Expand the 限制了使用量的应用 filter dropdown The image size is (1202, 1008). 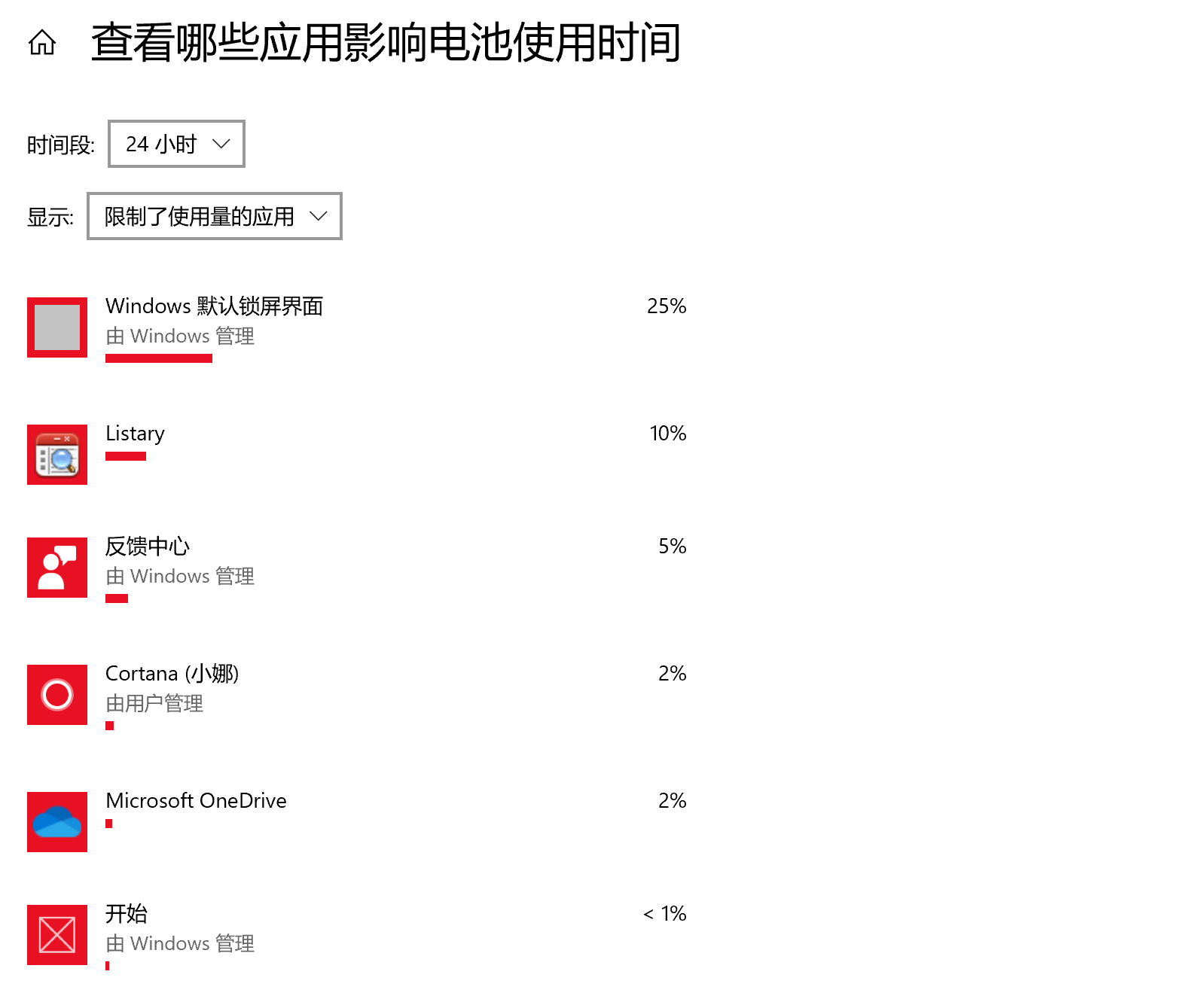coord(215,216)
